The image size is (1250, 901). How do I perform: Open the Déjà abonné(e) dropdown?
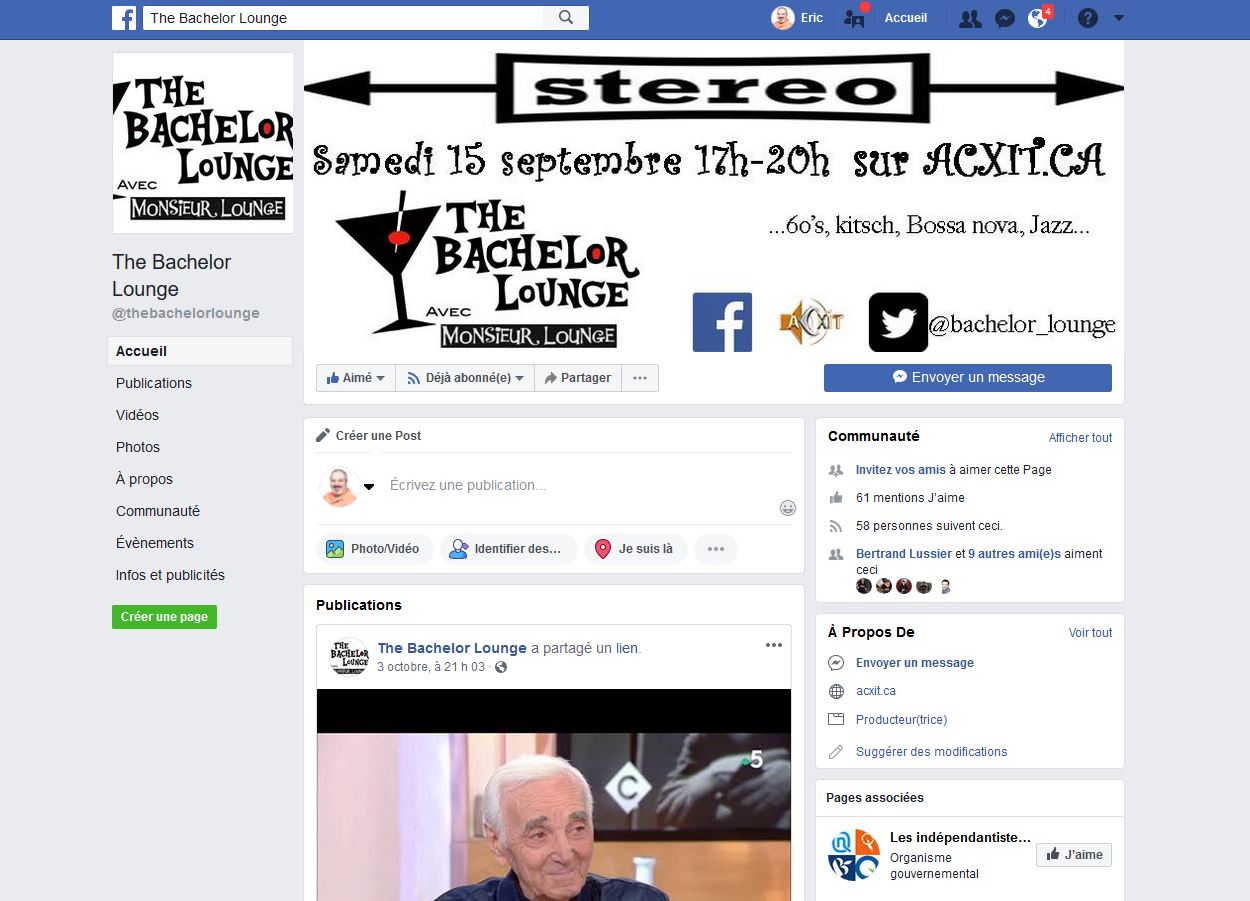[x=465, y=378]
